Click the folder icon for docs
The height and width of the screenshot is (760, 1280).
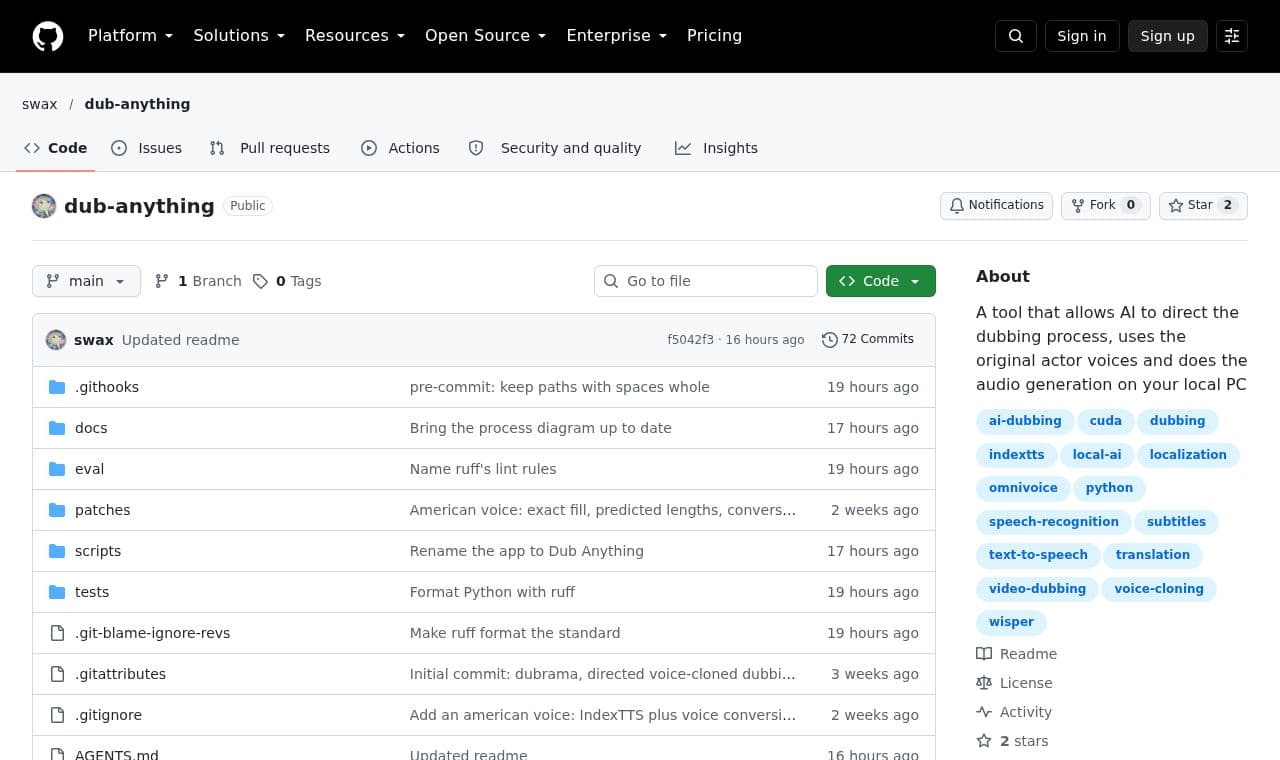(57, 428)
